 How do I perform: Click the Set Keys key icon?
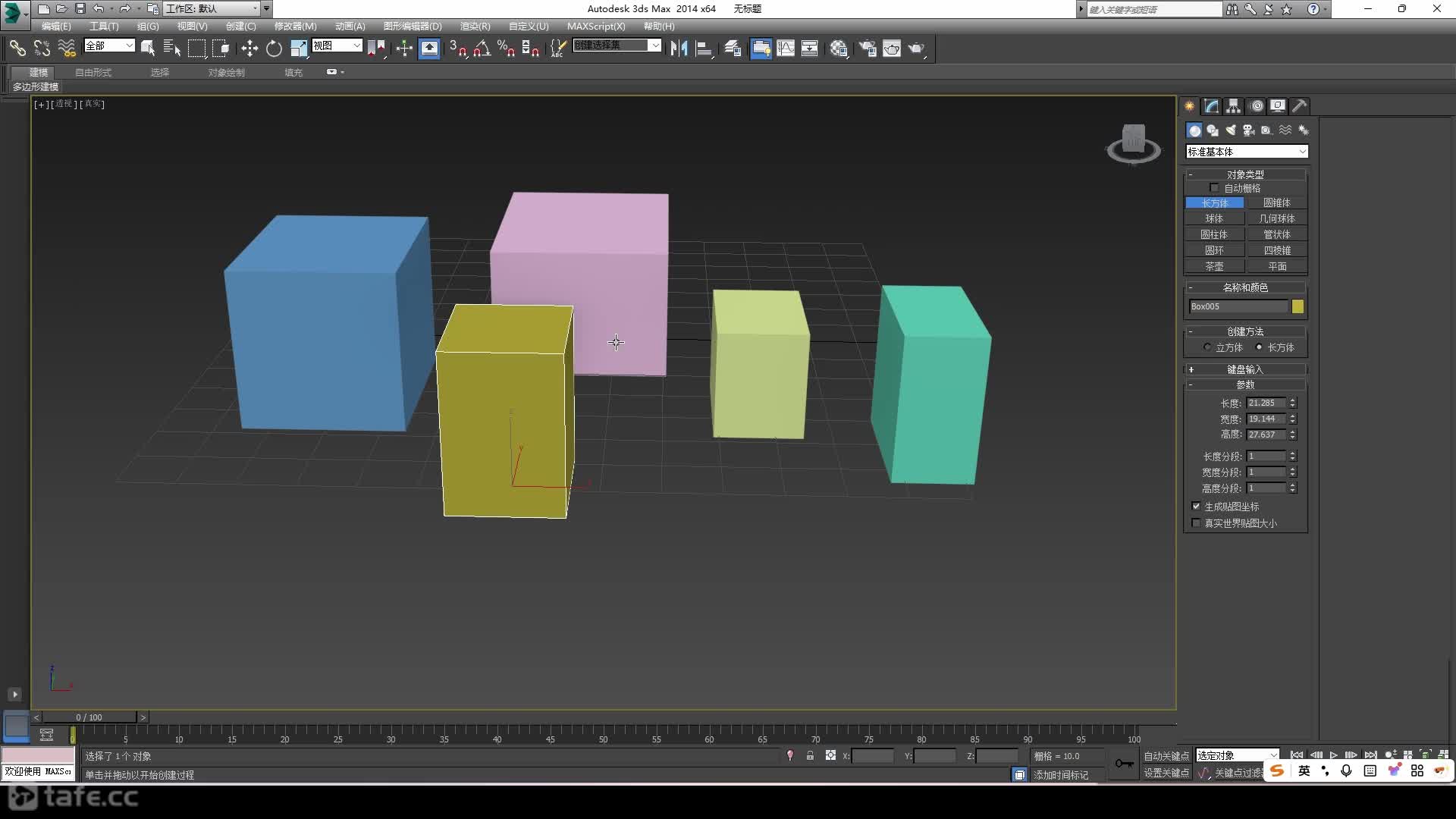[1124, 764]
